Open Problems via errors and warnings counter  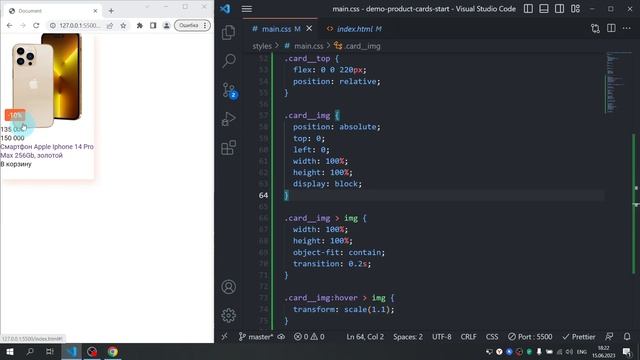[309, 337]
